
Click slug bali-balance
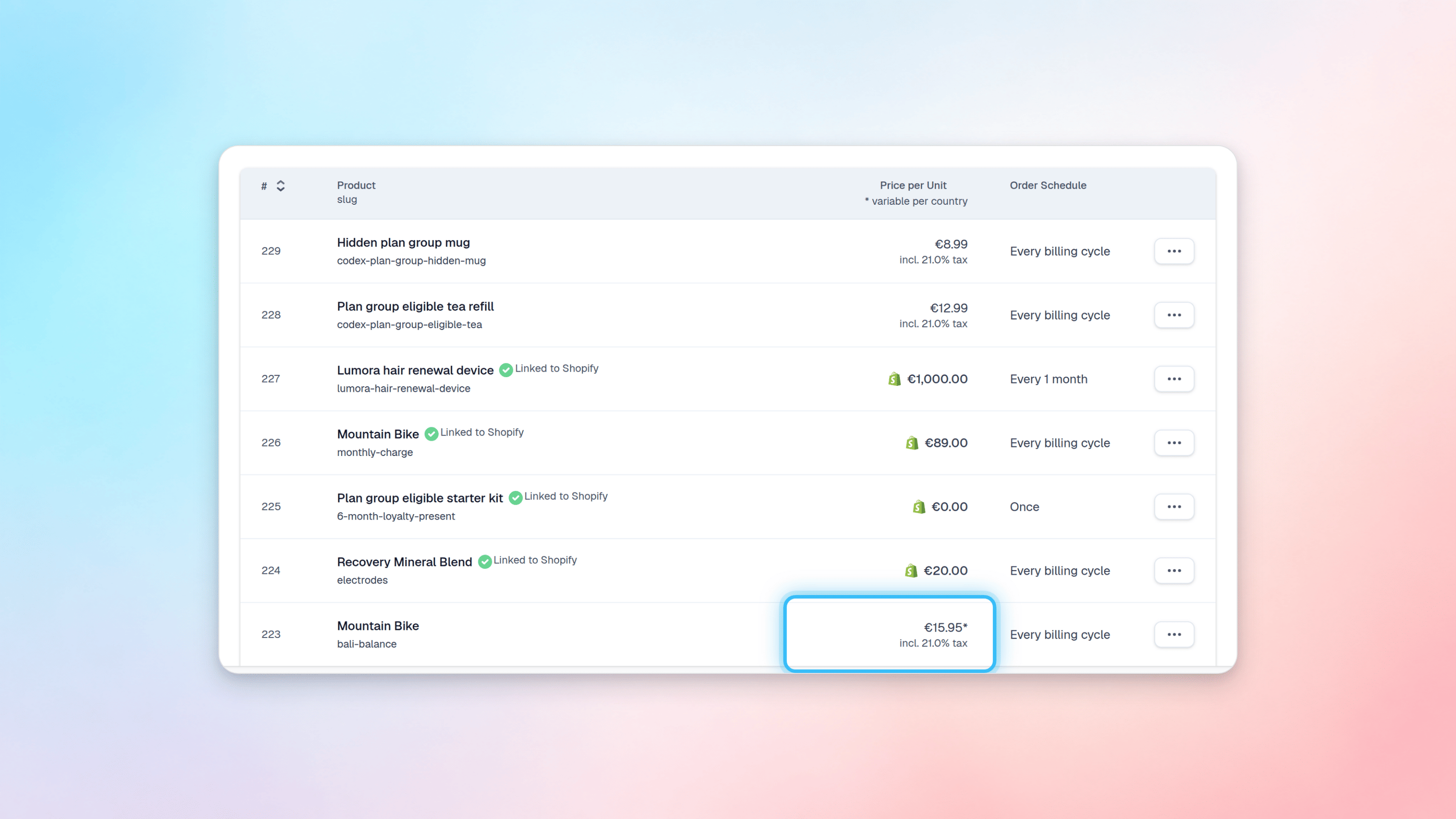[x=367, y=644]
